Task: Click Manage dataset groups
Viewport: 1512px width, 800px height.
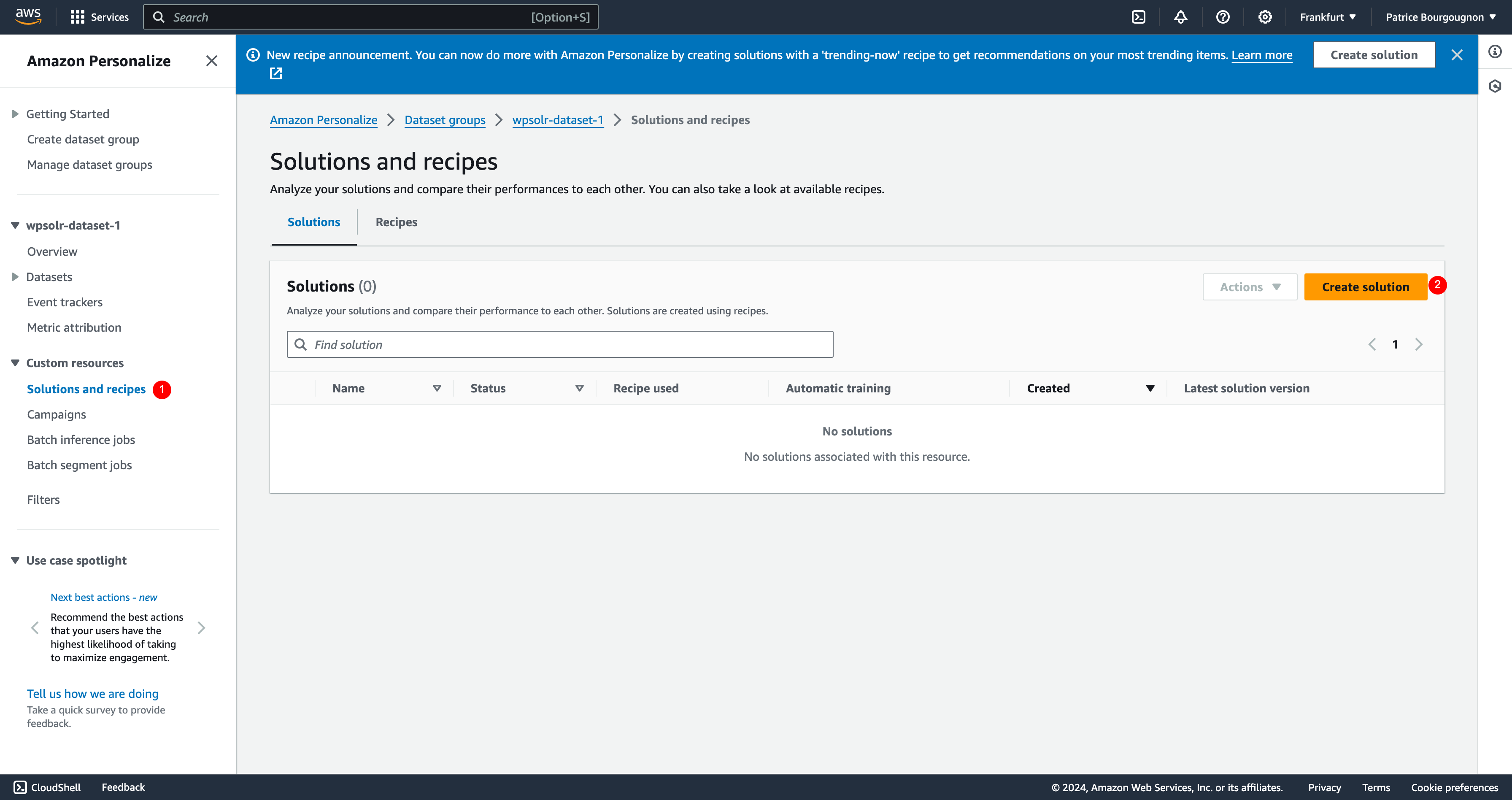Action: 89,164
